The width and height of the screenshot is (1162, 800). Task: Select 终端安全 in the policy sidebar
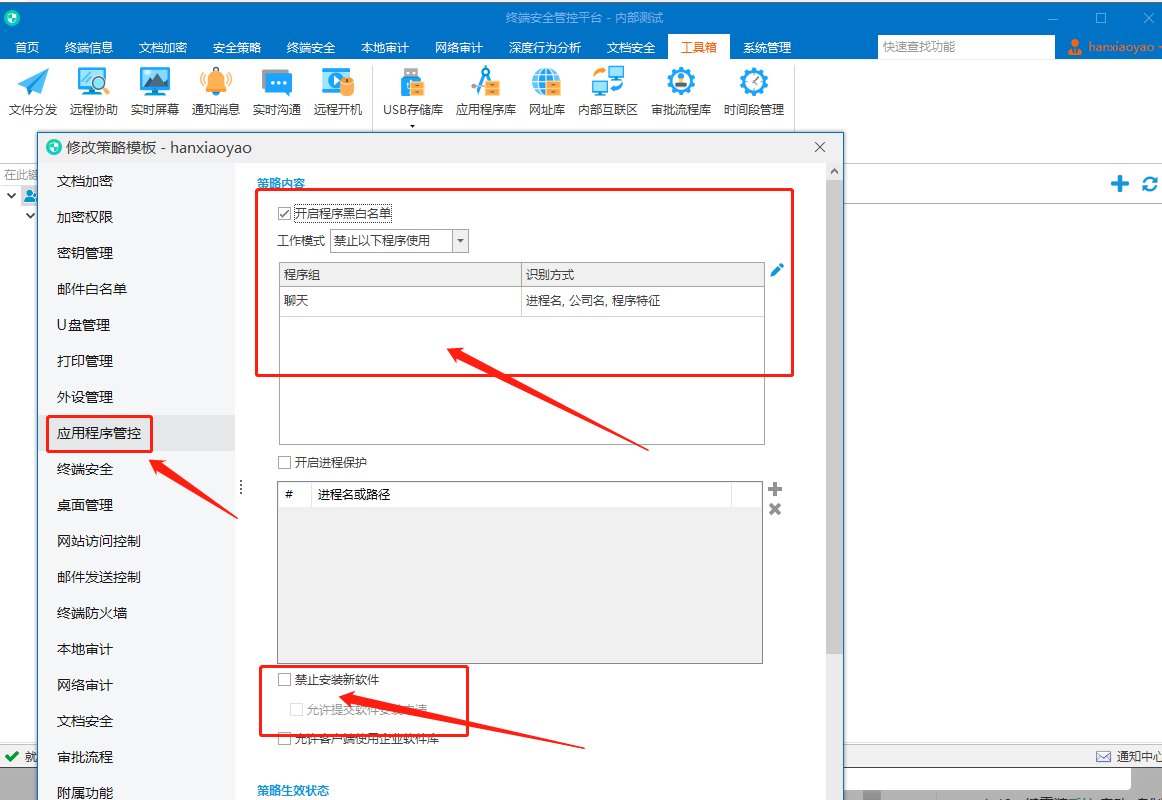(x=85, y=469)
